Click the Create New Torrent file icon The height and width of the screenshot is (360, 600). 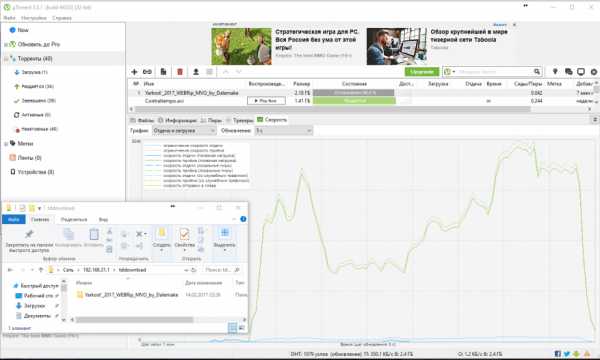point(163,72)
